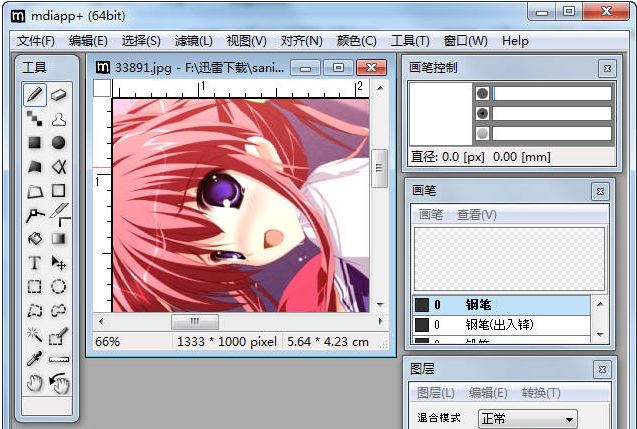Select the polygon selection tool
This screenshot has height=429, width=637.
click(35, 311)
